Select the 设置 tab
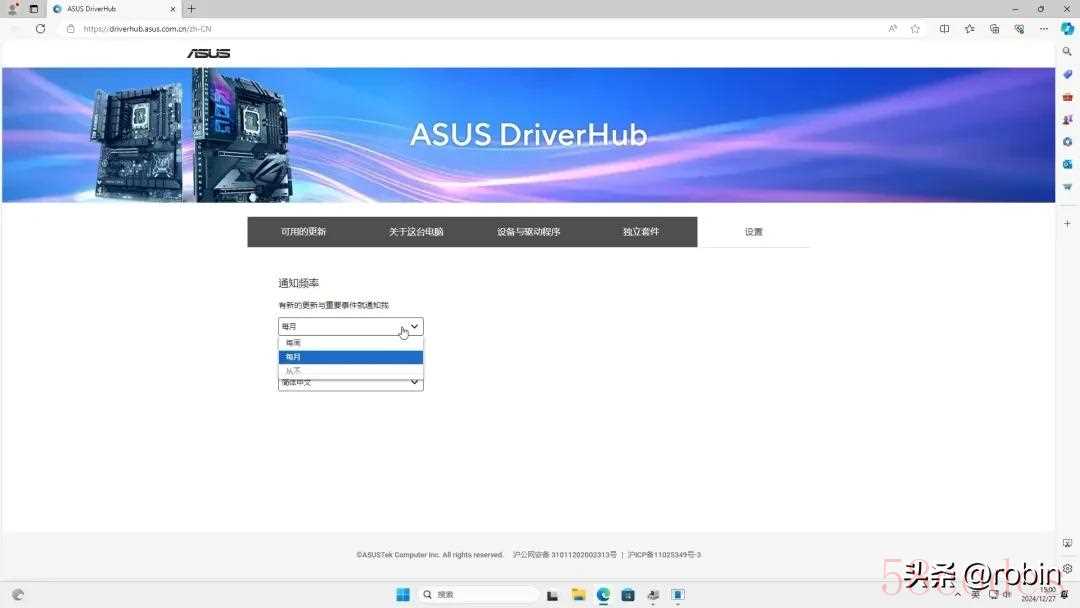 (x=754, y=232)
